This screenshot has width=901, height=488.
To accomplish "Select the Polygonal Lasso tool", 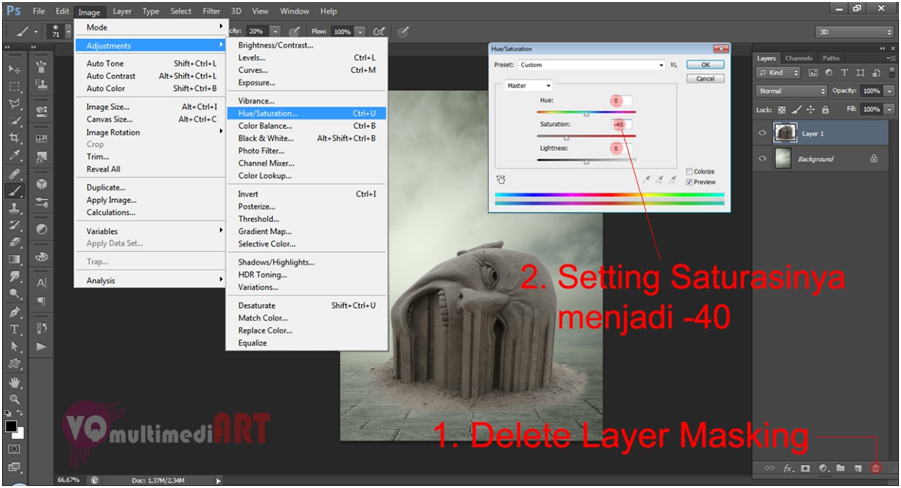I will [x=14, y=104].
